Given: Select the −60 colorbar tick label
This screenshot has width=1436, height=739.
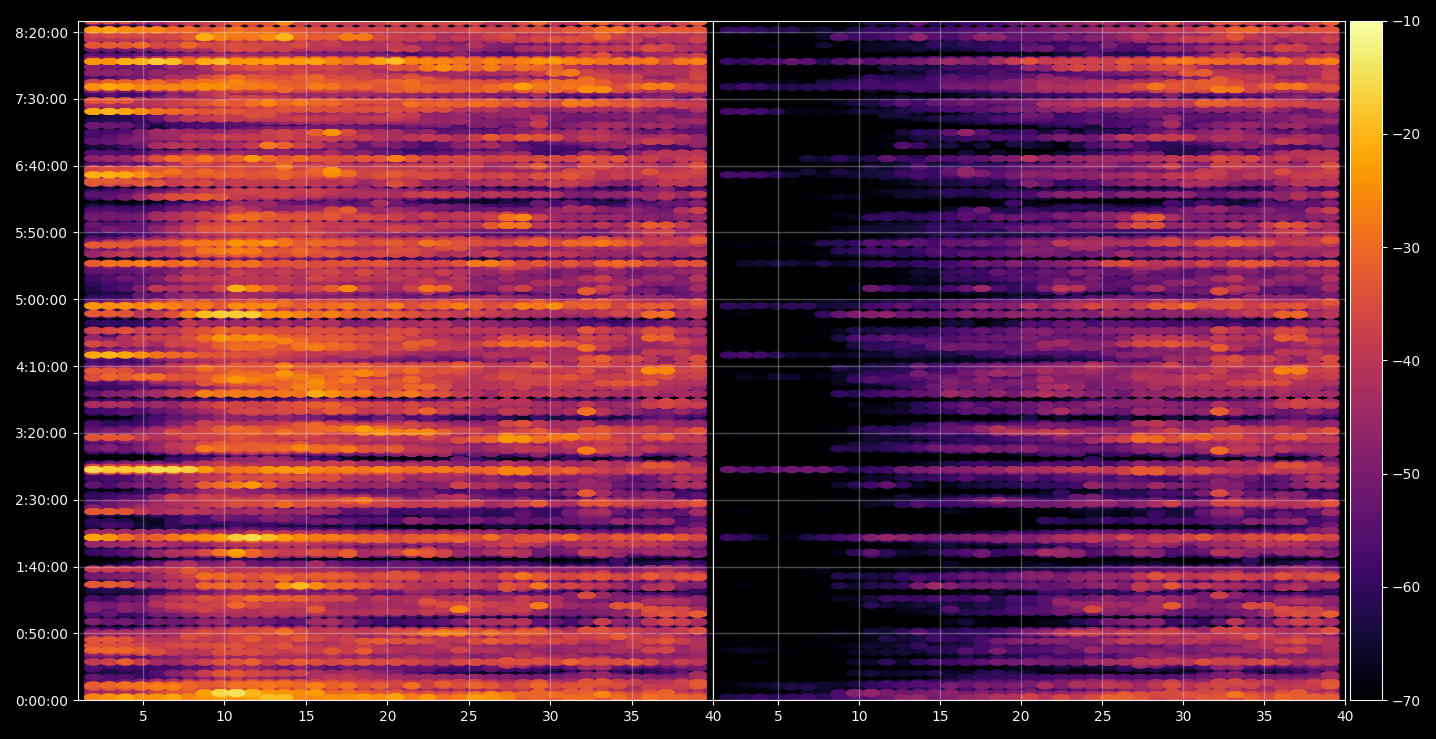Looking at the screenshot, I should tap(1405, 586).
